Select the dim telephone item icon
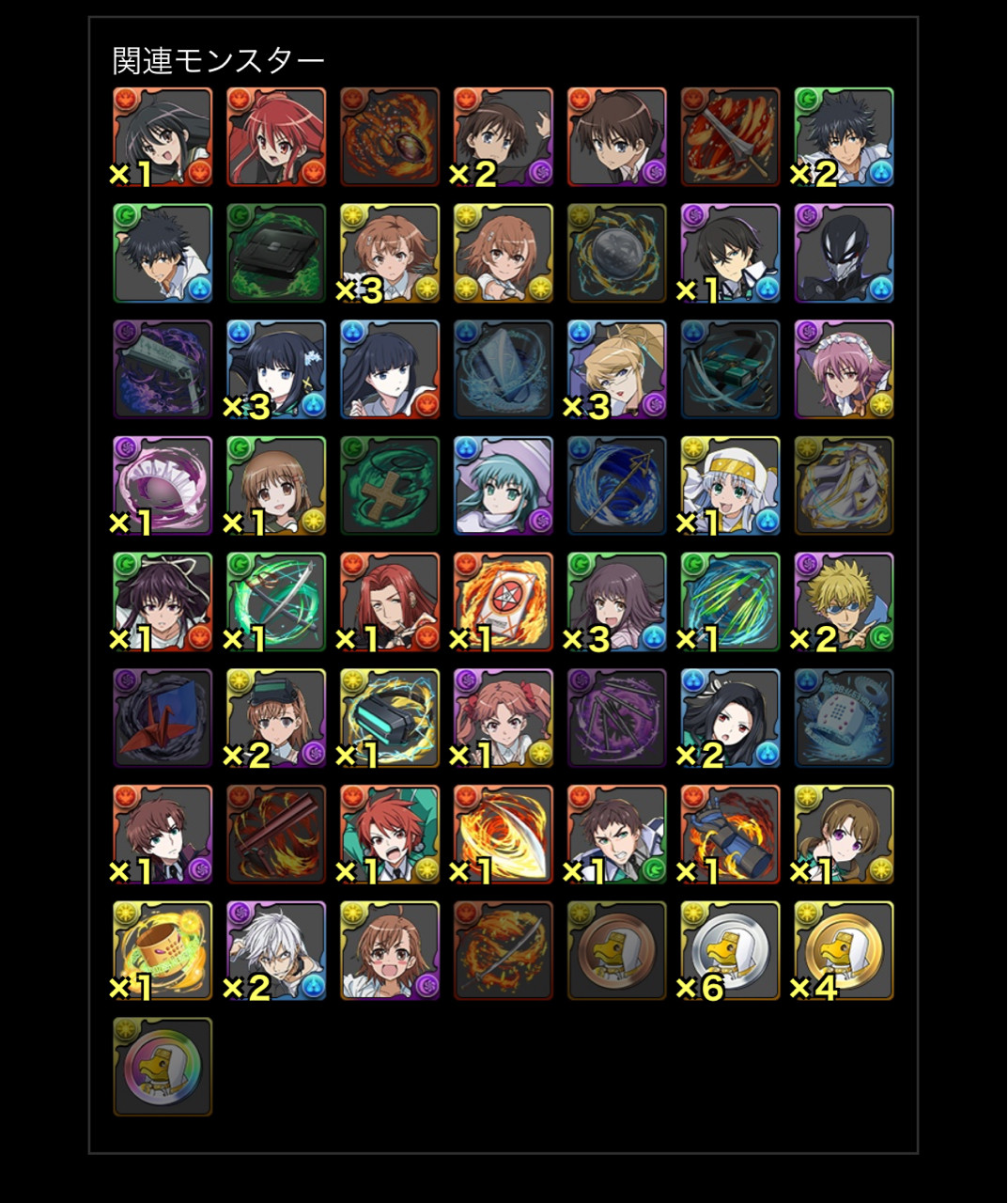The image size is (1008, 1203). tap(844, 718)
